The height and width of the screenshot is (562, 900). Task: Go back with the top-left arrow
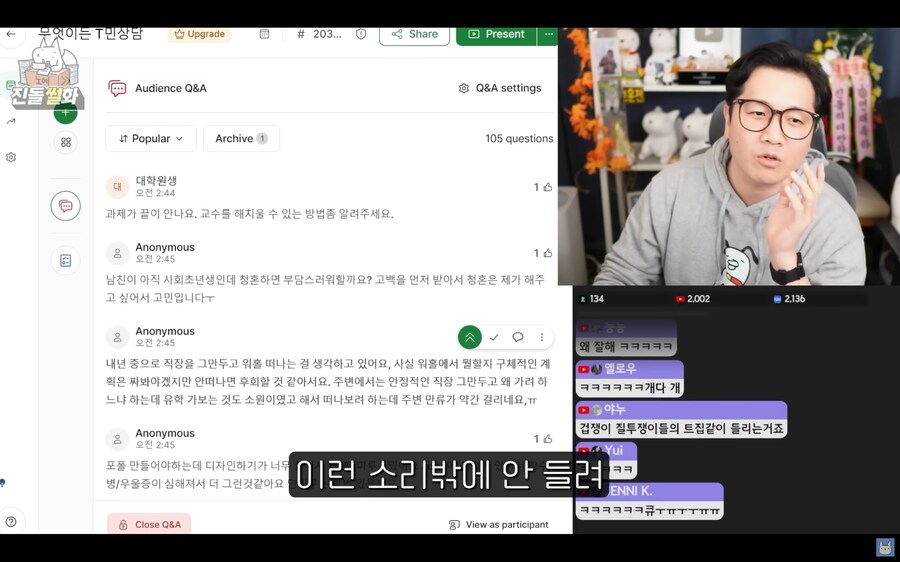[10, 34]
